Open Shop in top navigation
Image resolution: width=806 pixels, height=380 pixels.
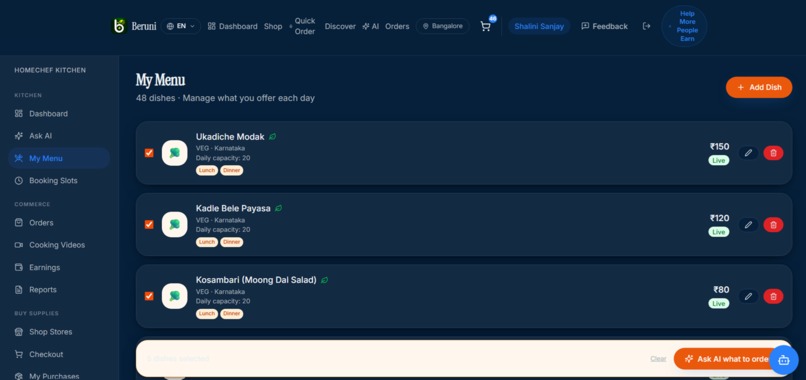click(273, 26)
